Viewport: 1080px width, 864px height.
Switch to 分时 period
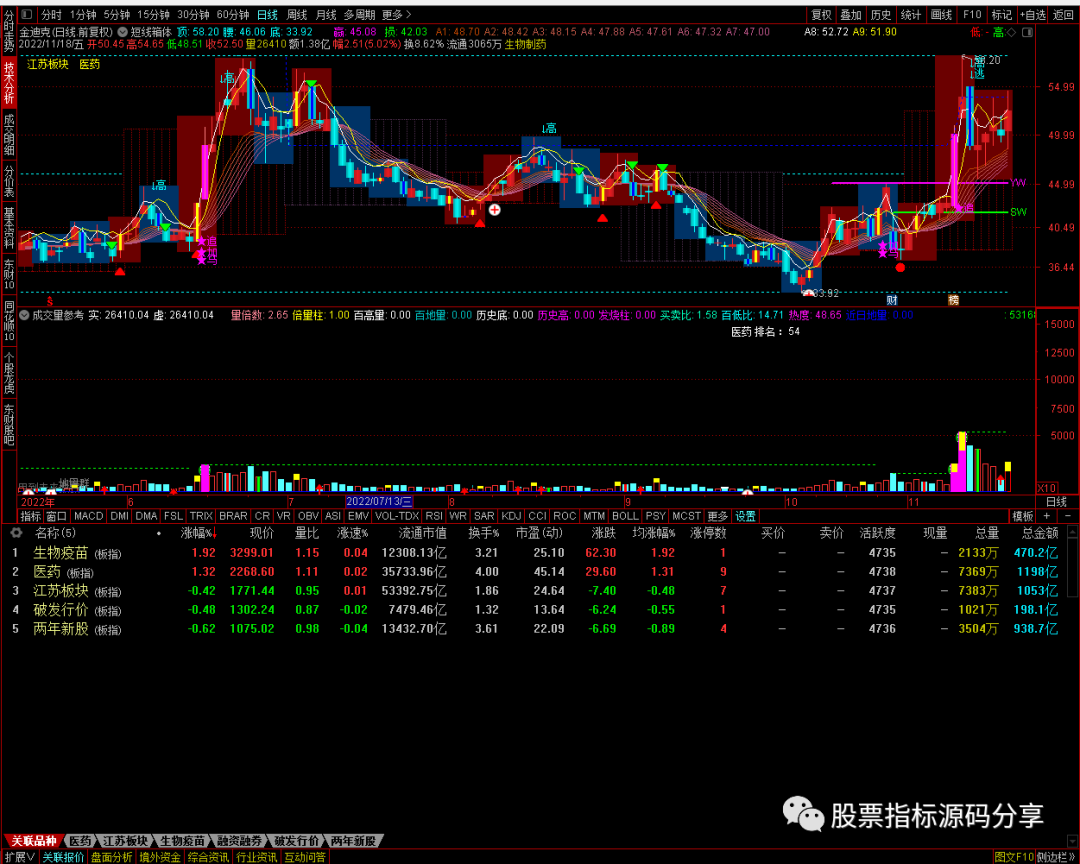click(51, 14)
